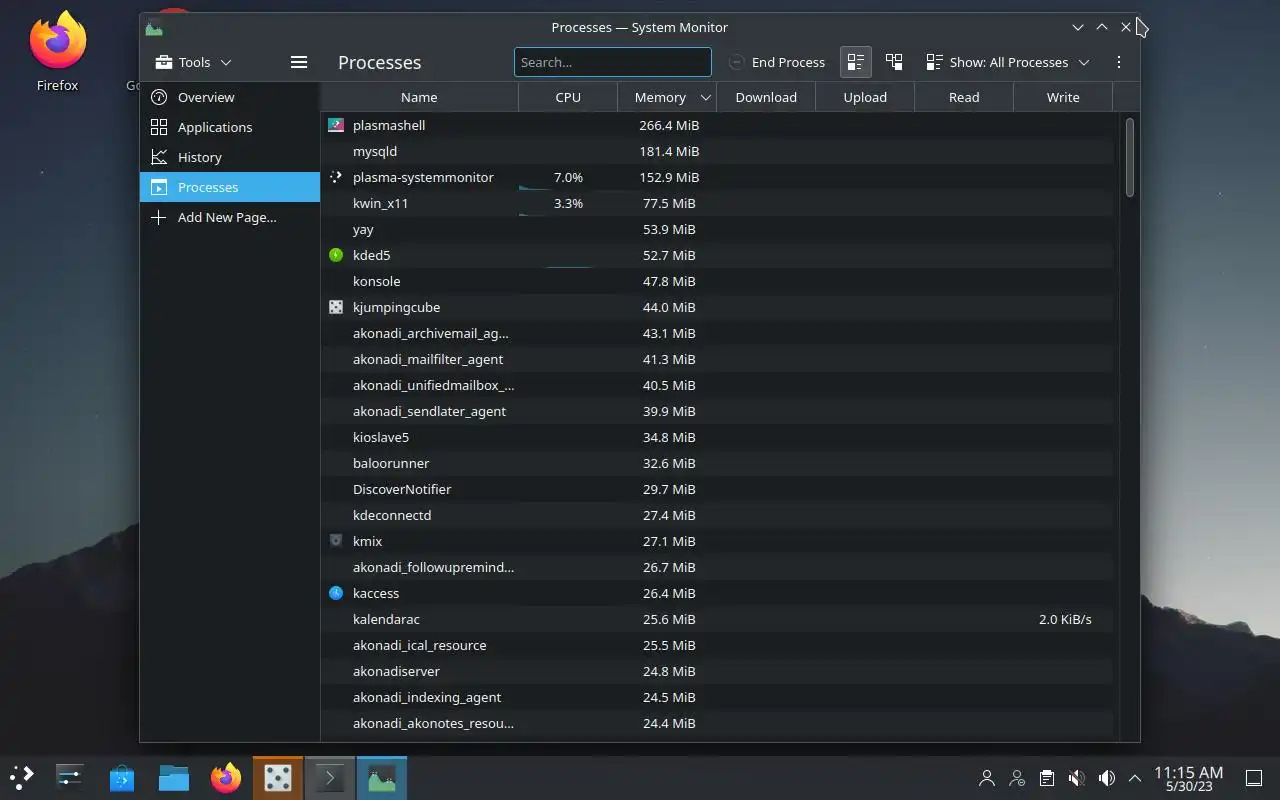Click the muted volume tray icon
Image resolution: width=1280 pixels, height=800 pixels.
(x=1077, y=778)
